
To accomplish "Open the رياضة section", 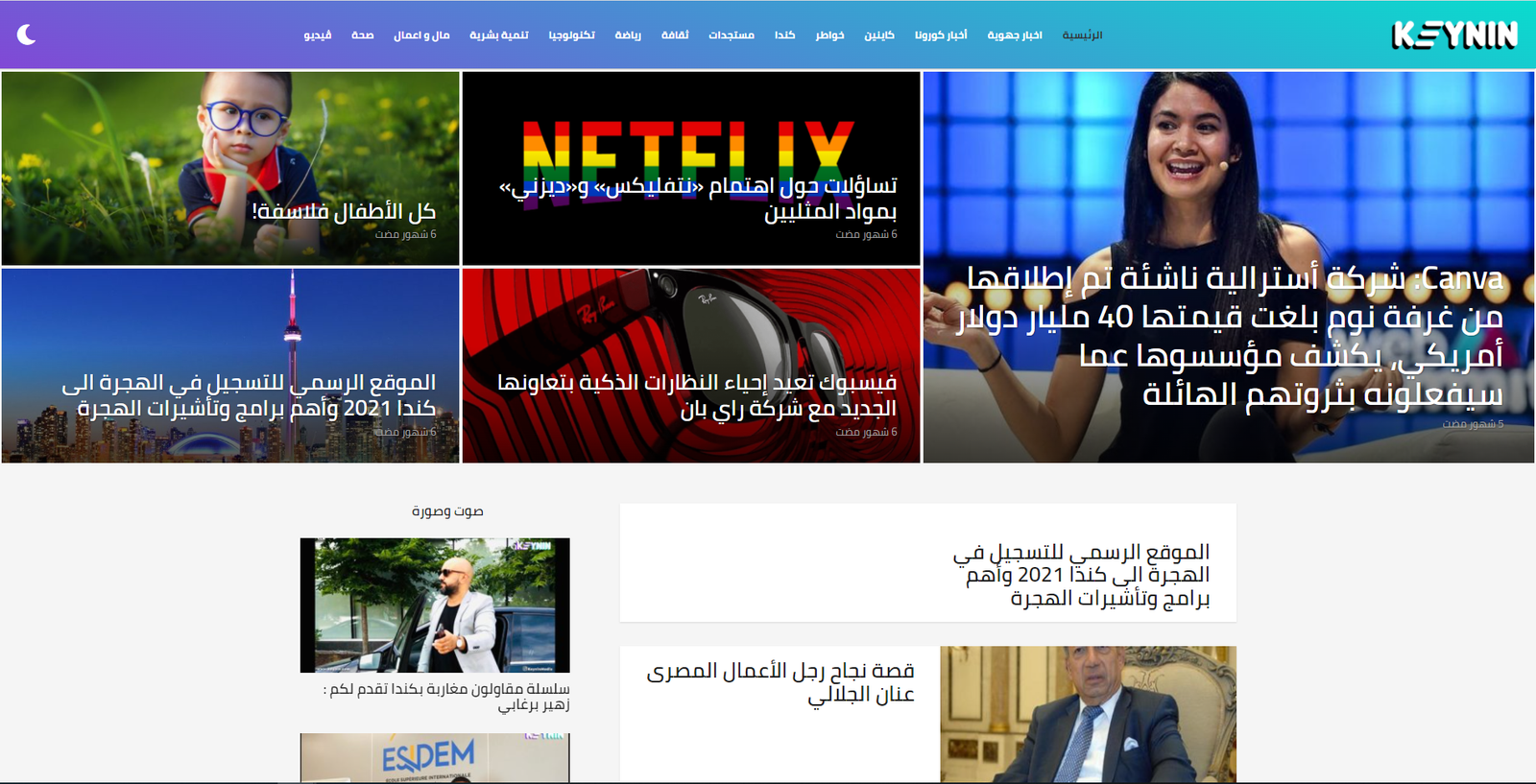I will tap(628, 36).
